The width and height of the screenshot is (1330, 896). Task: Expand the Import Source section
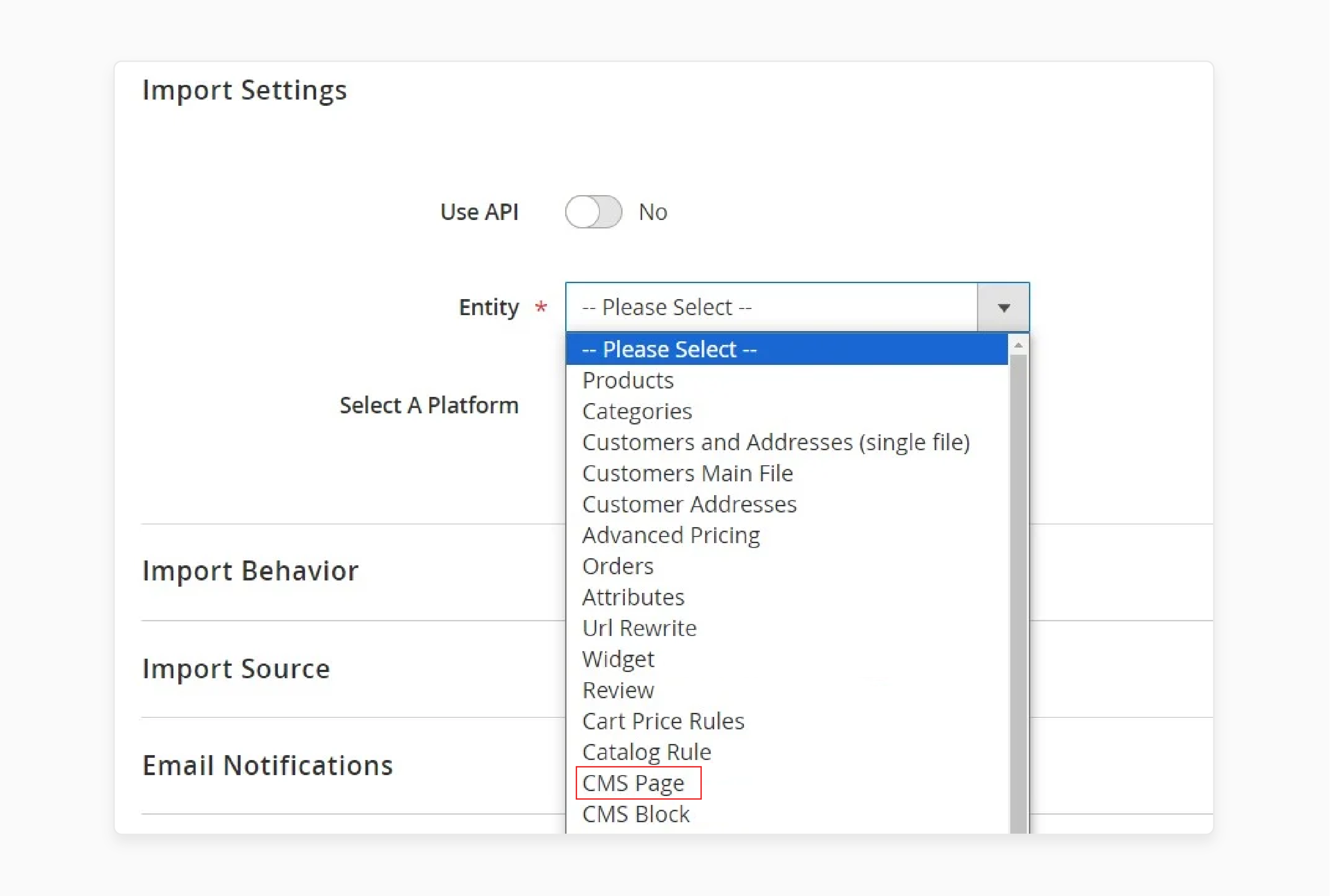pos(236,668)
